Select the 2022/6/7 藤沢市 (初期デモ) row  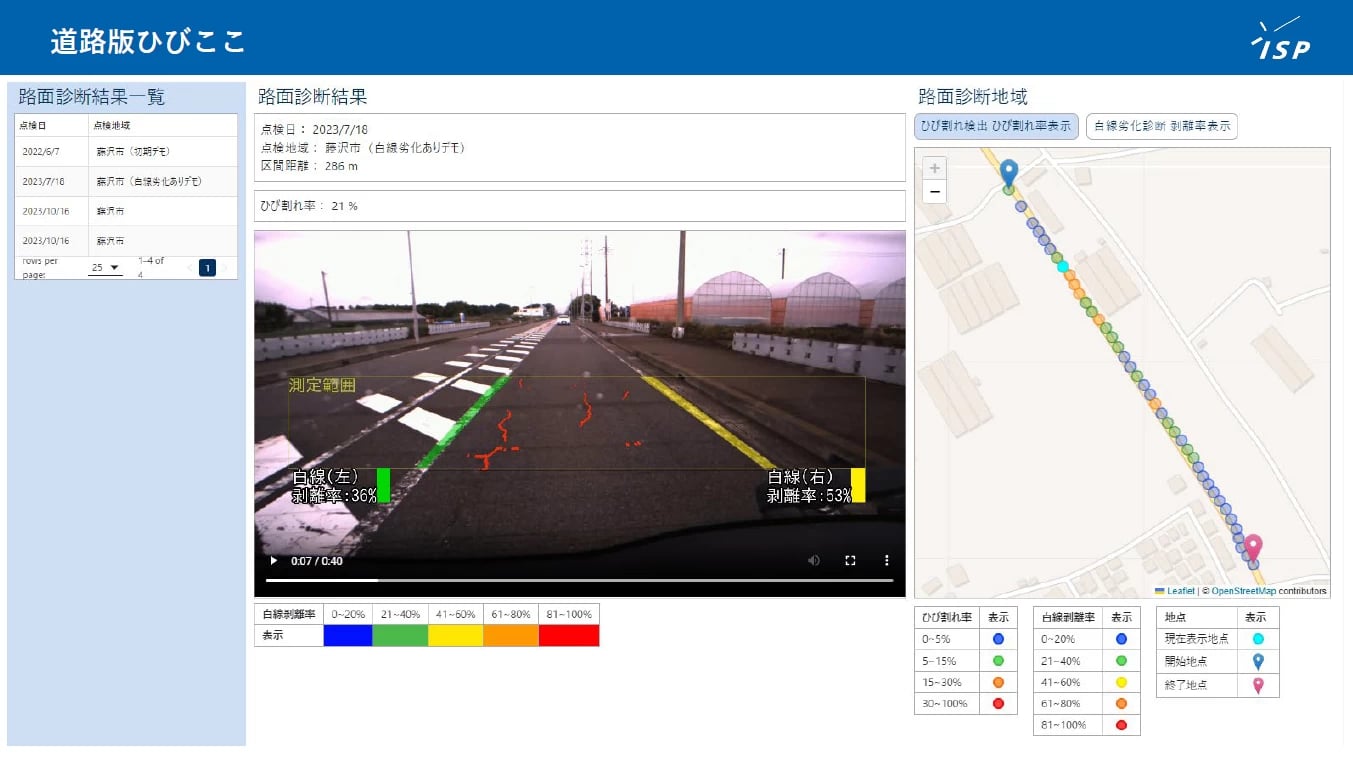pyautogui.click(x=125, y=152)
